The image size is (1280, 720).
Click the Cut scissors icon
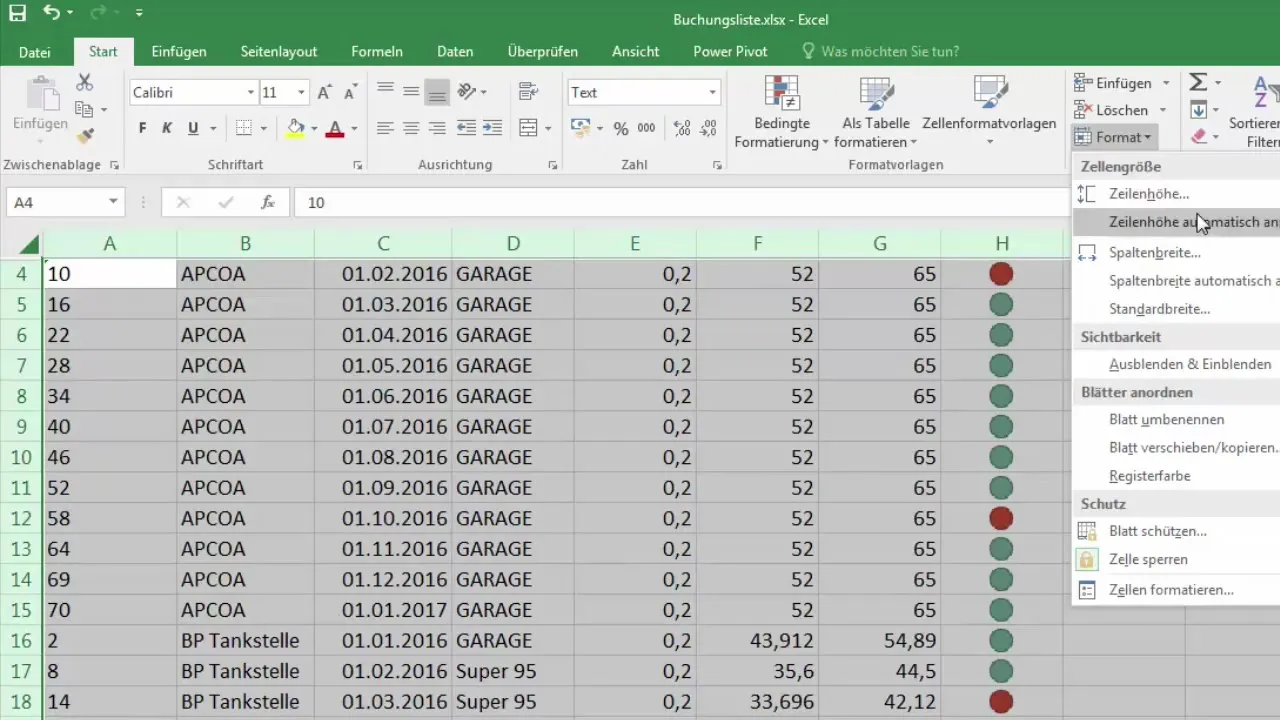[x=85, y=83]
